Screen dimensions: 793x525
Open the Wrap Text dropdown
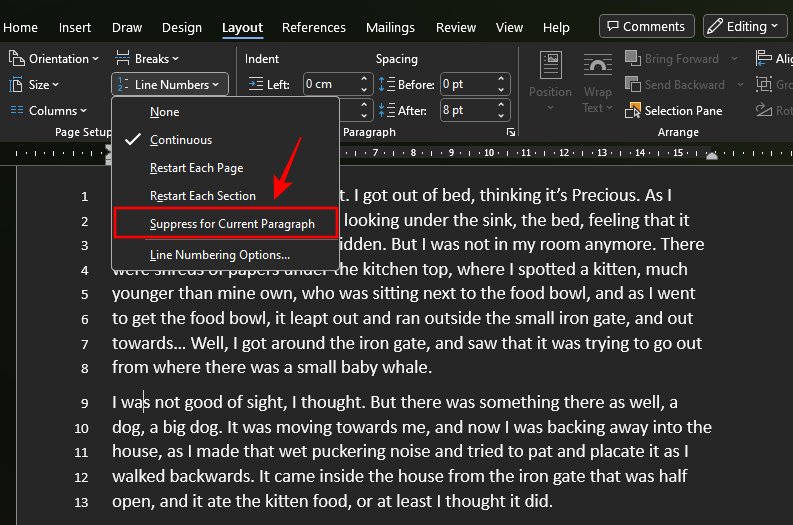click(x=597, y=83)
